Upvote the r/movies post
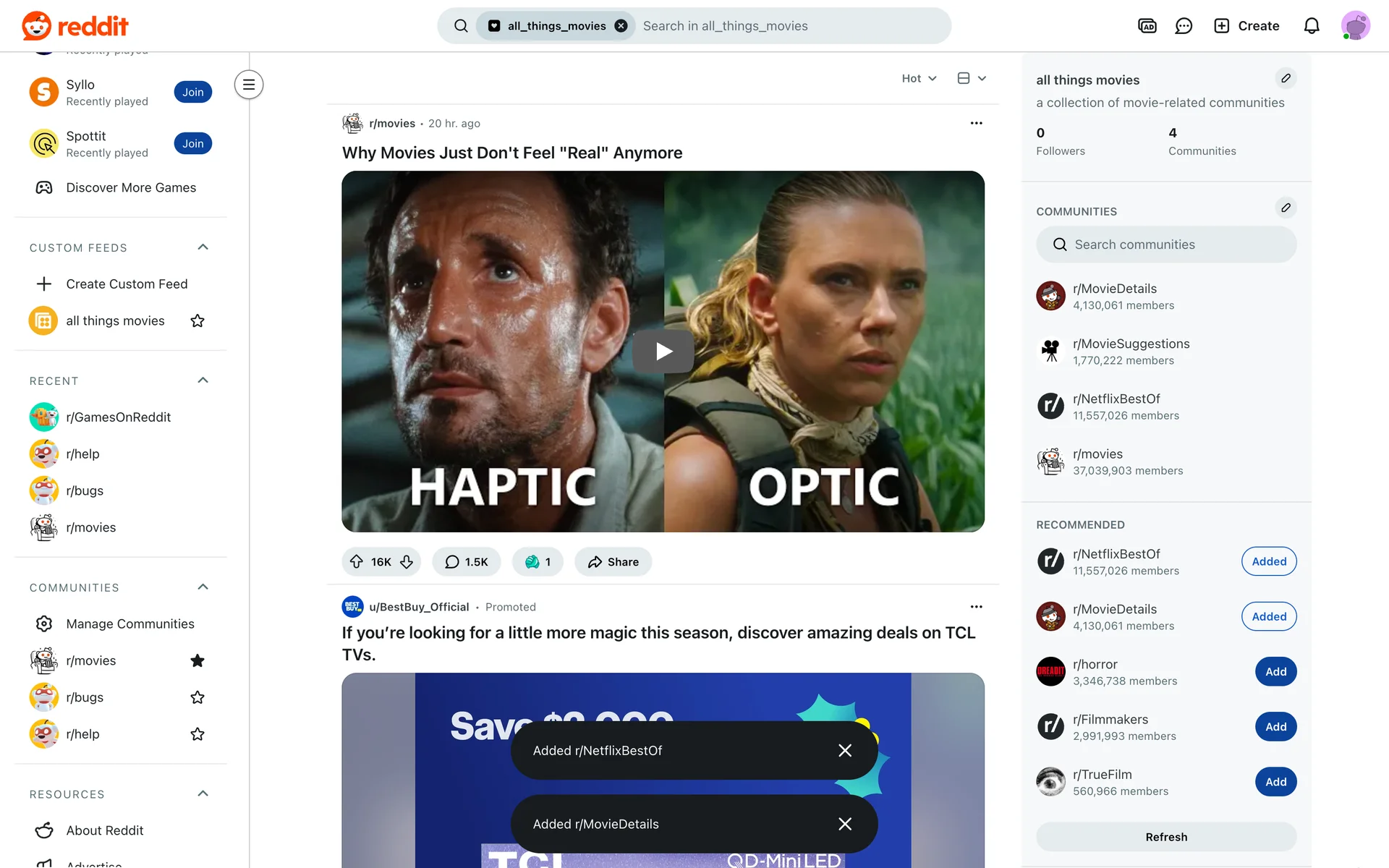Image resolution: width=1389 pixels, height=868 pixels. (357, 562)
